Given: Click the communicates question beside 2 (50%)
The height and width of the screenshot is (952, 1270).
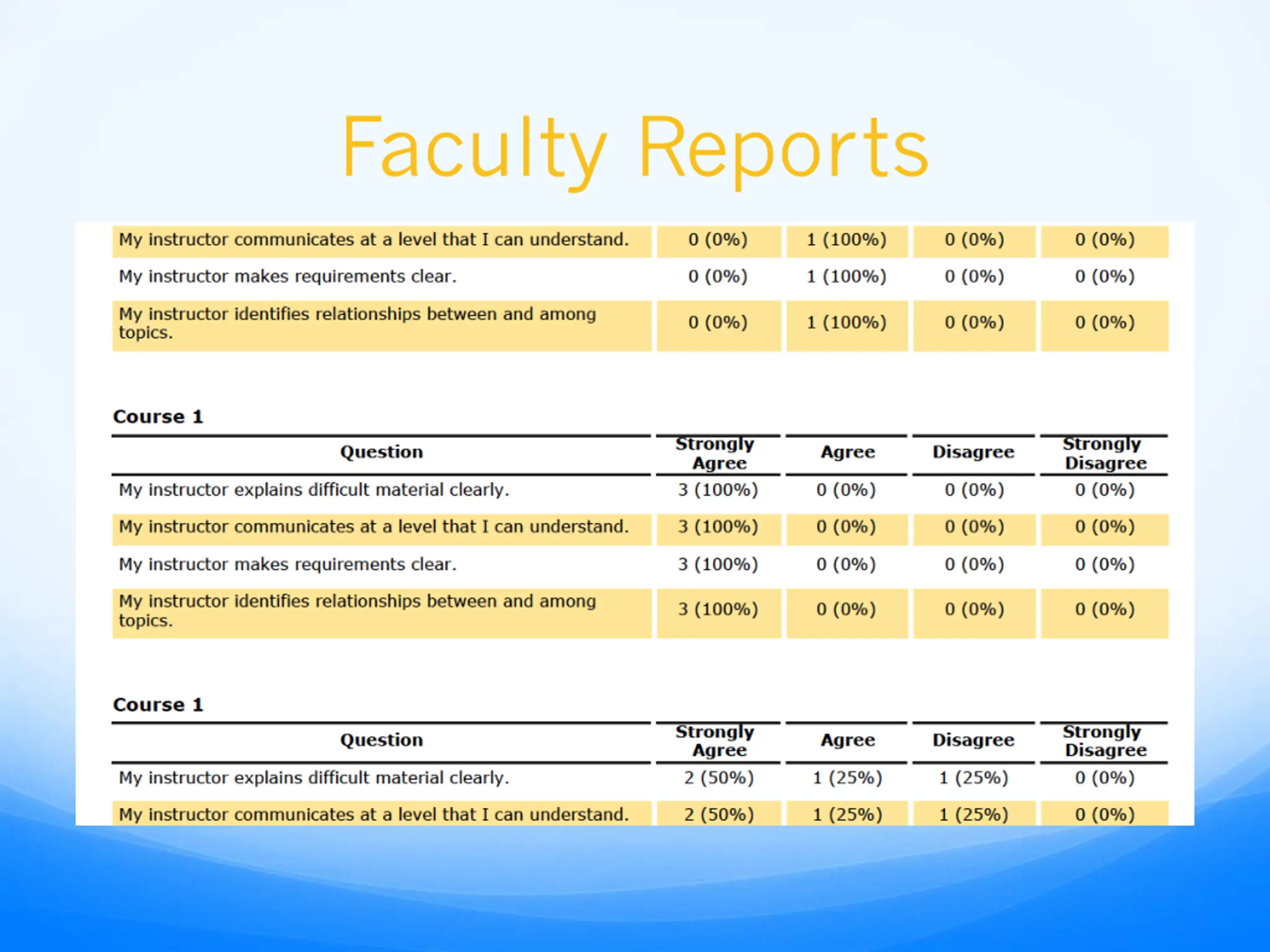Looking at the screenshot, I should point(374,815).
